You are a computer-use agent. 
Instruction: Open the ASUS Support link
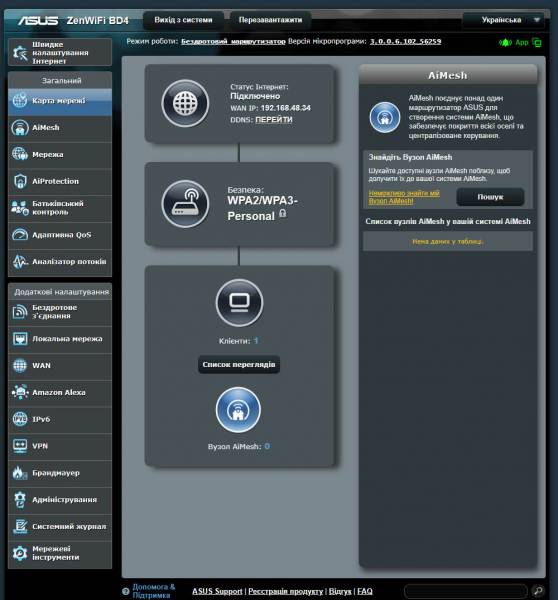tap(217, 591)
